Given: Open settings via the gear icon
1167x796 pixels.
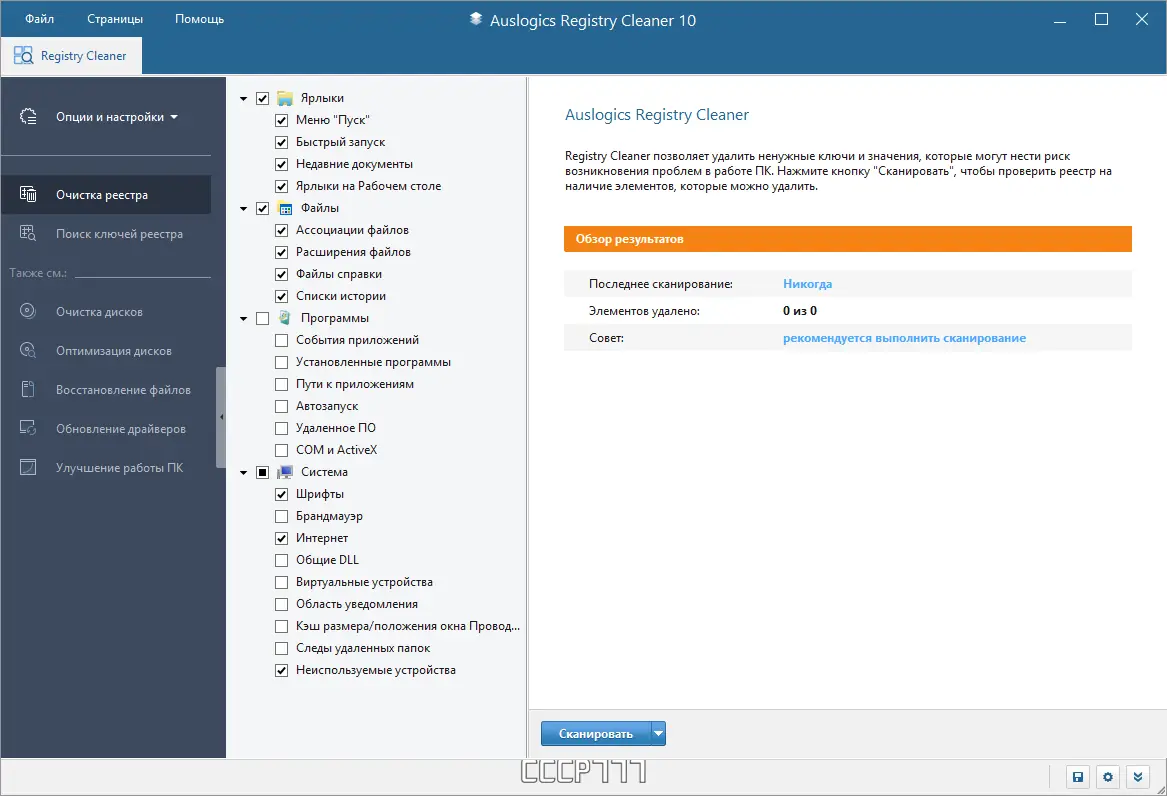Looking at the screenshot, I should (x=1107, y=777).
